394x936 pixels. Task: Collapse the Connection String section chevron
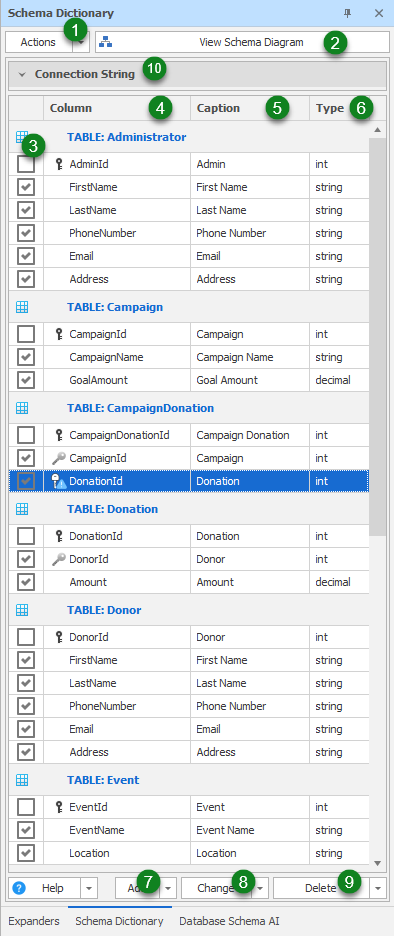22,75
